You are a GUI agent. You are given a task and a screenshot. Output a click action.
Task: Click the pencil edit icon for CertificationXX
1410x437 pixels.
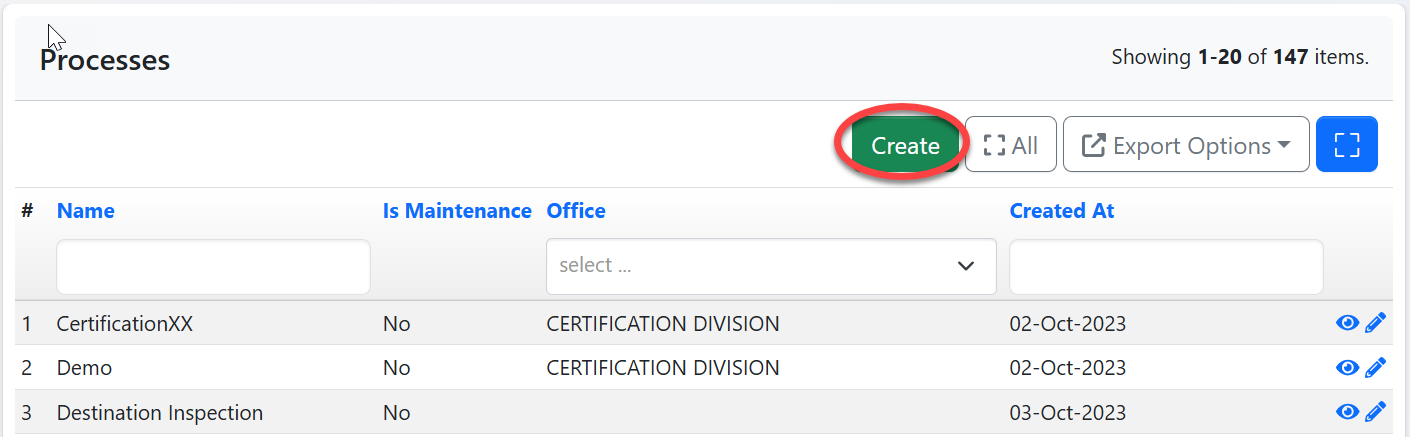[1376, 323]
